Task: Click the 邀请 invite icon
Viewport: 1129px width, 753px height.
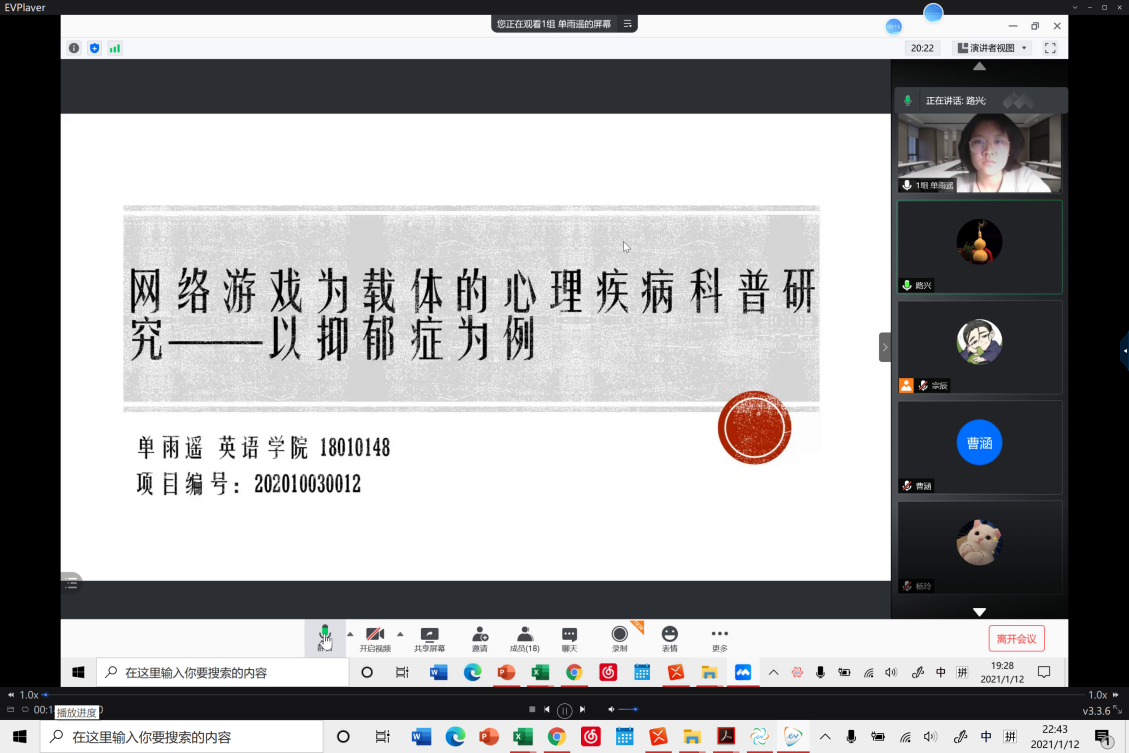Action: point(480,636)
